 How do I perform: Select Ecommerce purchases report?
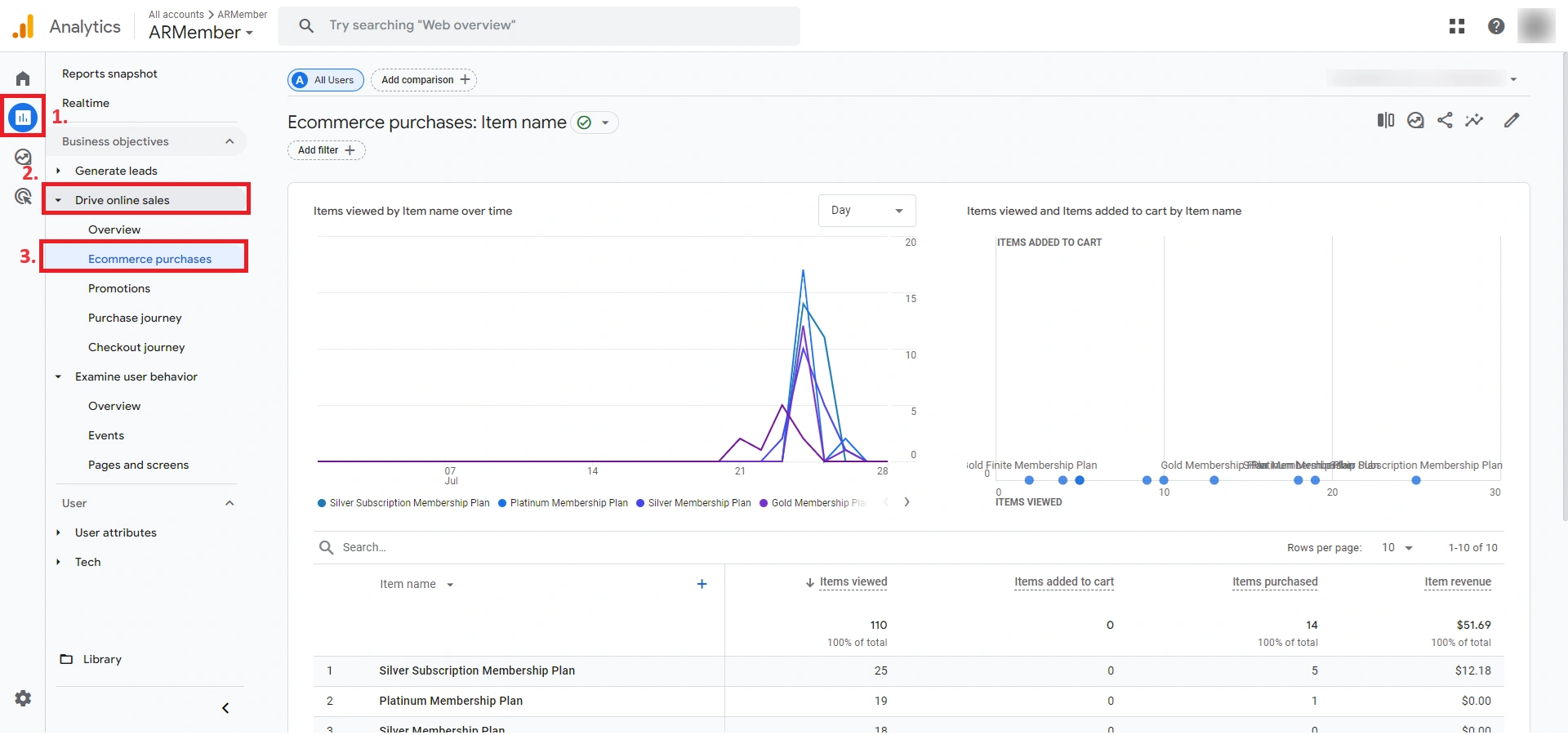click(x=149, y=259)
